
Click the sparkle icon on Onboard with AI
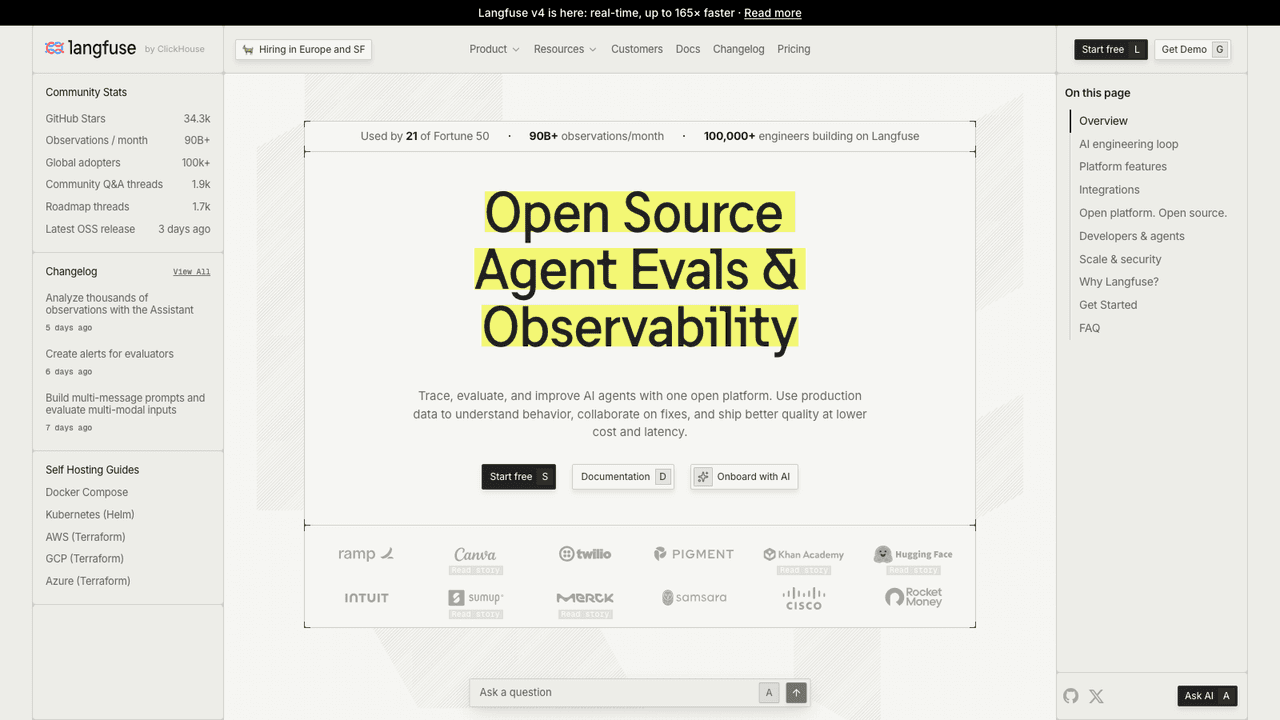coord(703,477)
